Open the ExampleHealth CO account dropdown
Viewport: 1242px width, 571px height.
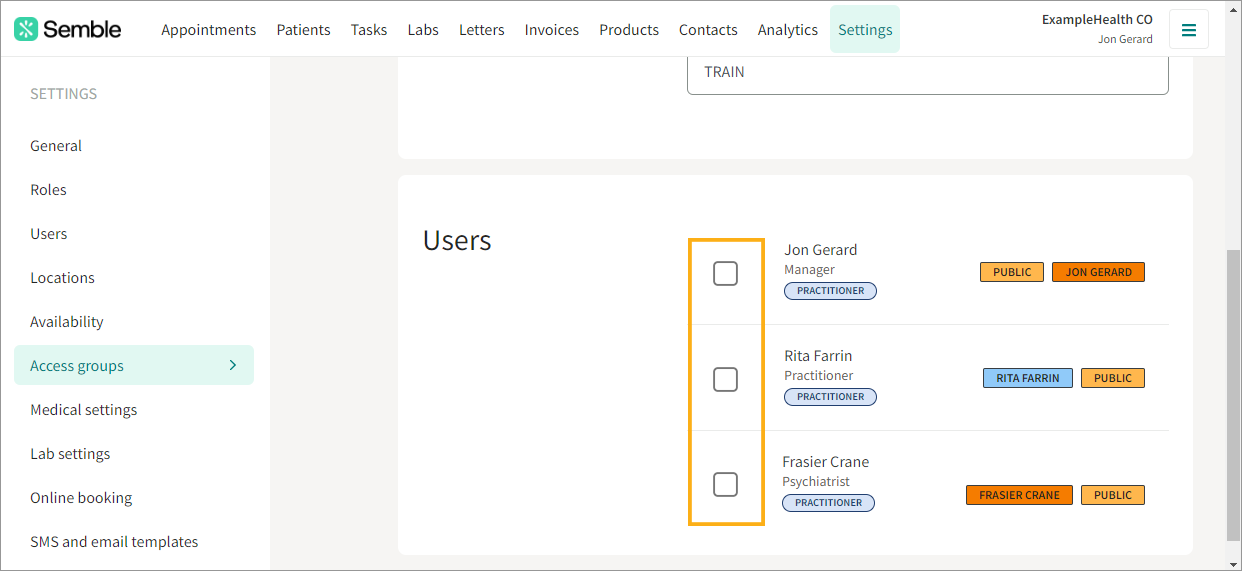(x=1097, y=29)
